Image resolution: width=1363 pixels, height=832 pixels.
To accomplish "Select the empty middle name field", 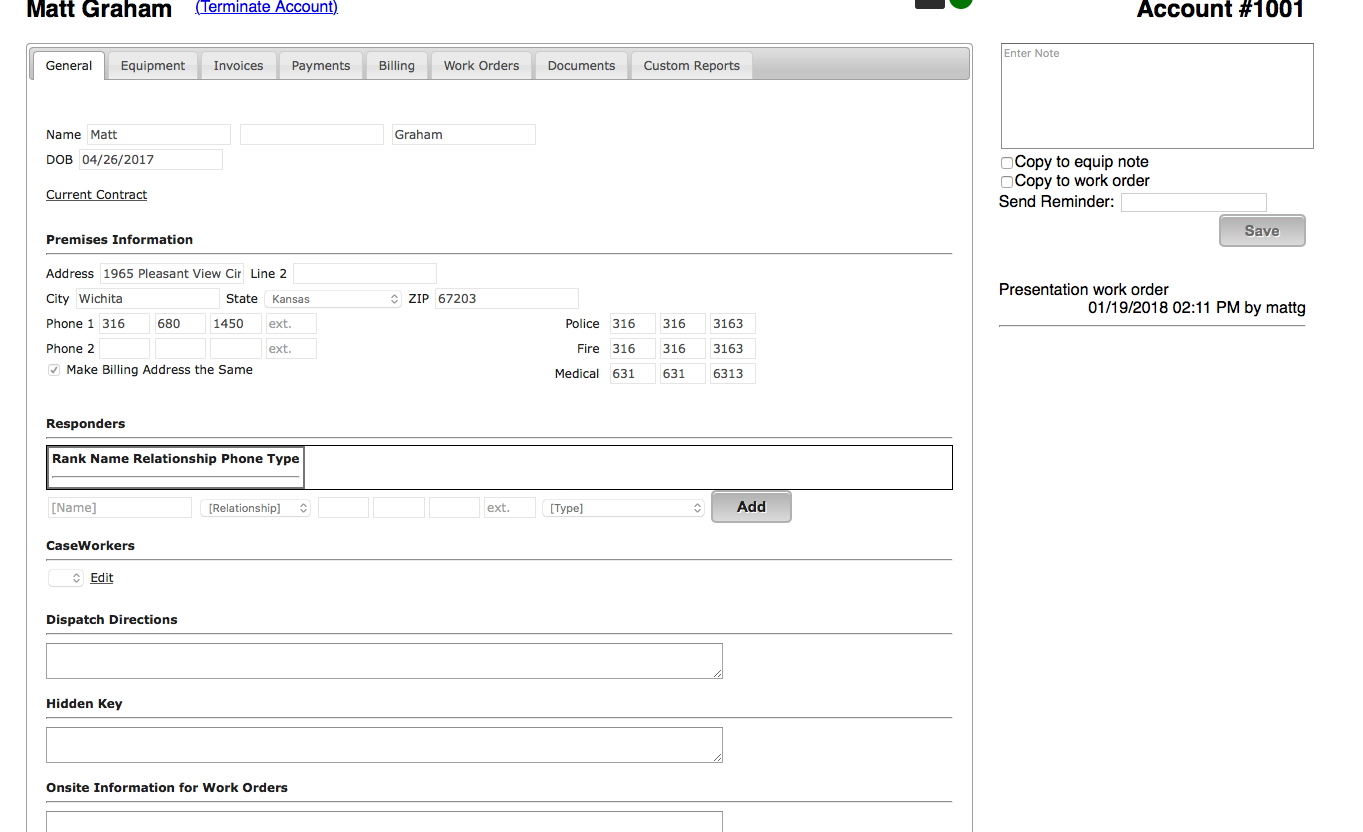I will point(312,134).
